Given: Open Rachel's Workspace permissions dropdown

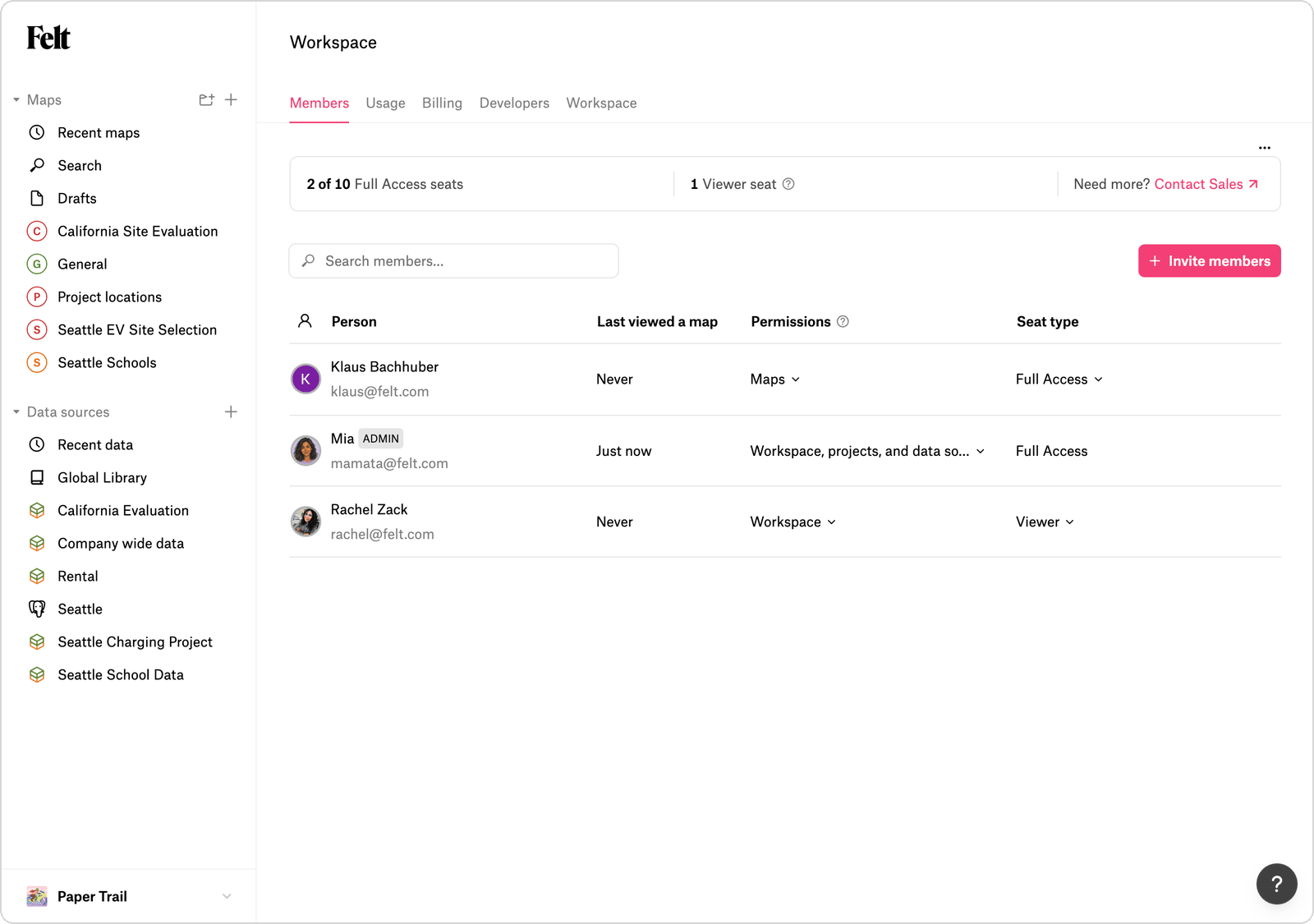Looking at the screenshot, I should [793, 522].
